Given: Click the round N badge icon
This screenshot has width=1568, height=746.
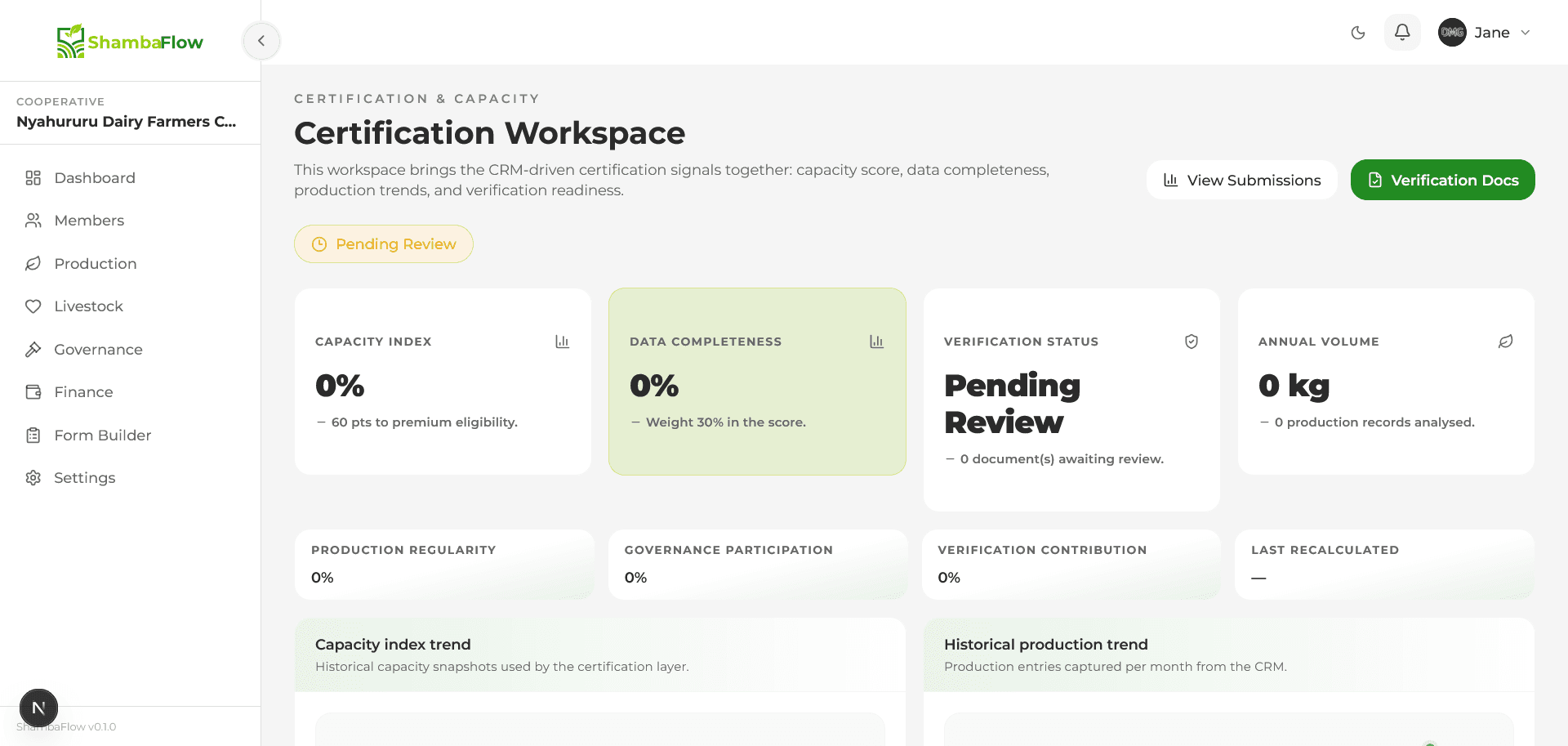Looking at the screenshot, I should coord(38,708).
